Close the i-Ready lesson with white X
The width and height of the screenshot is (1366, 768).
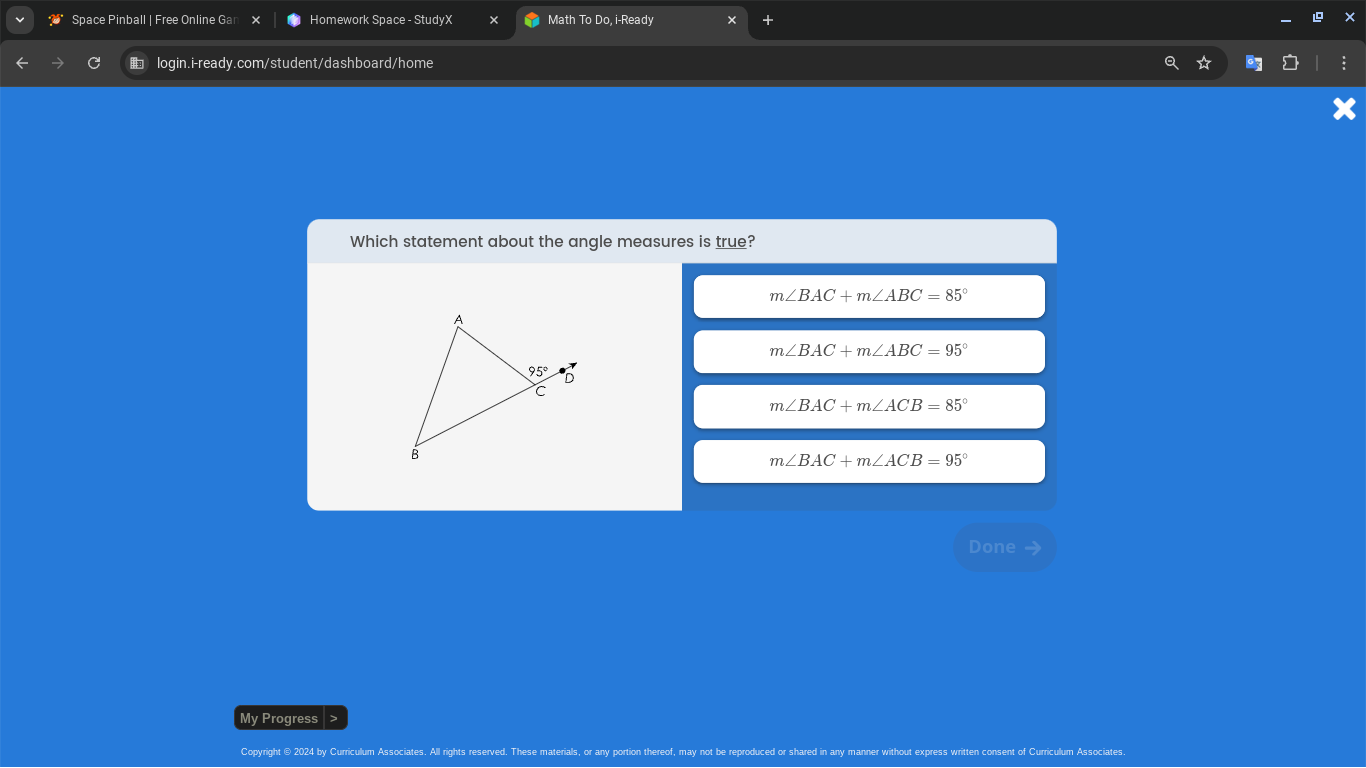click(x=1344, y=109)
